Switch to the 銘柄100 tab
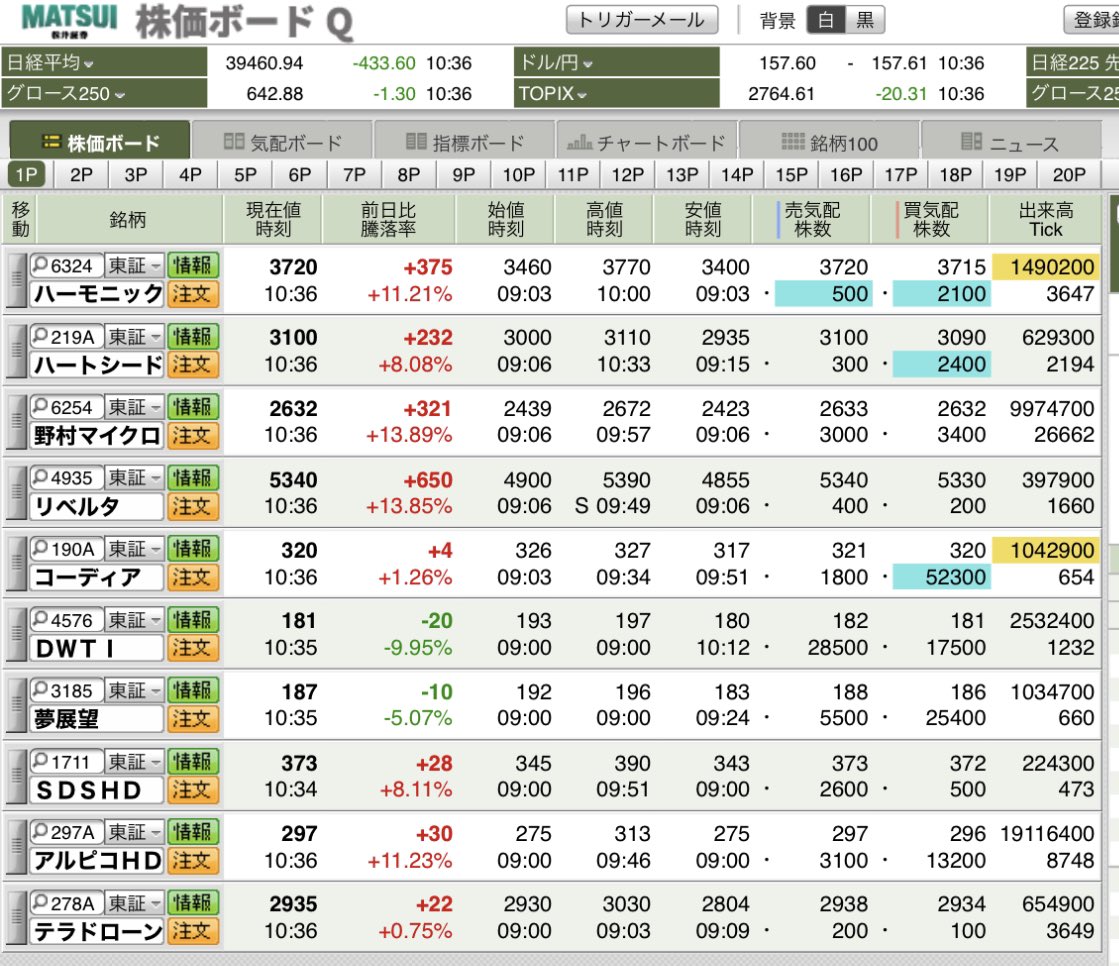1119x966 pixels. [x=829, y=142]
